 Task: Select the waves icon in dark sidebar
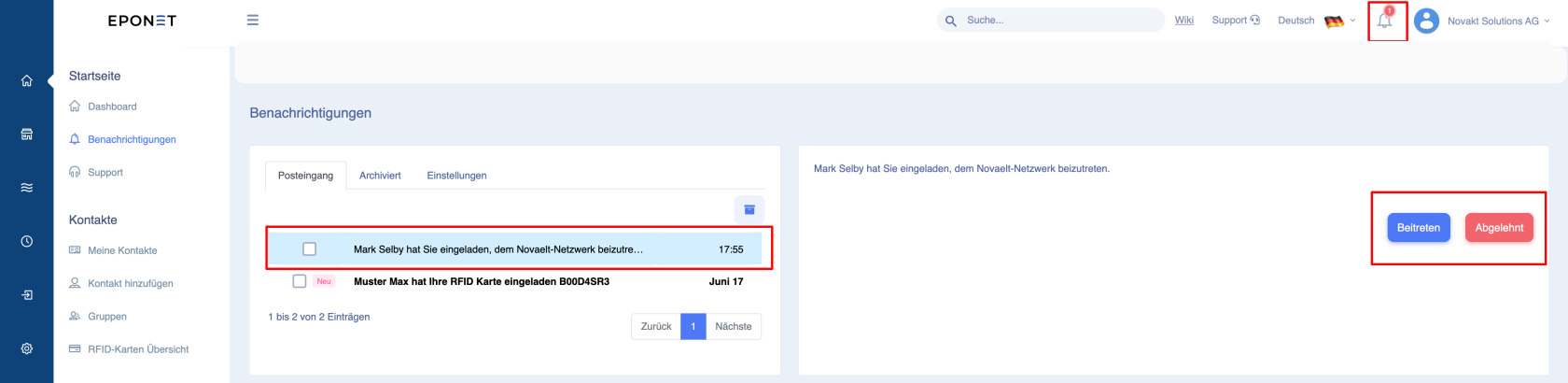26,188
